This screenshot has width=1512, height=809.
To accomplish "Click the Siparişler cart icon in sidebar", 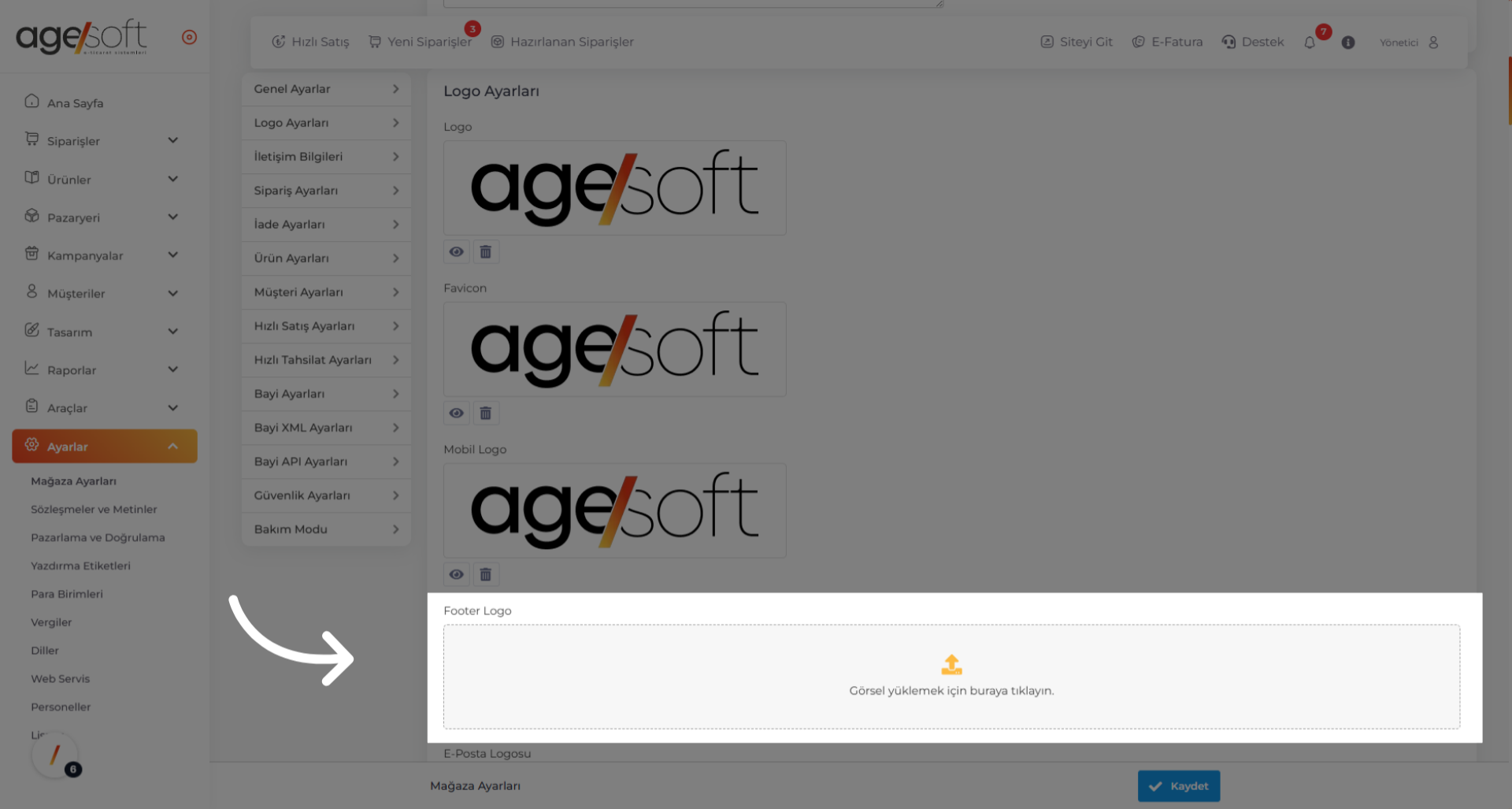I will click(x=31, y=139).
